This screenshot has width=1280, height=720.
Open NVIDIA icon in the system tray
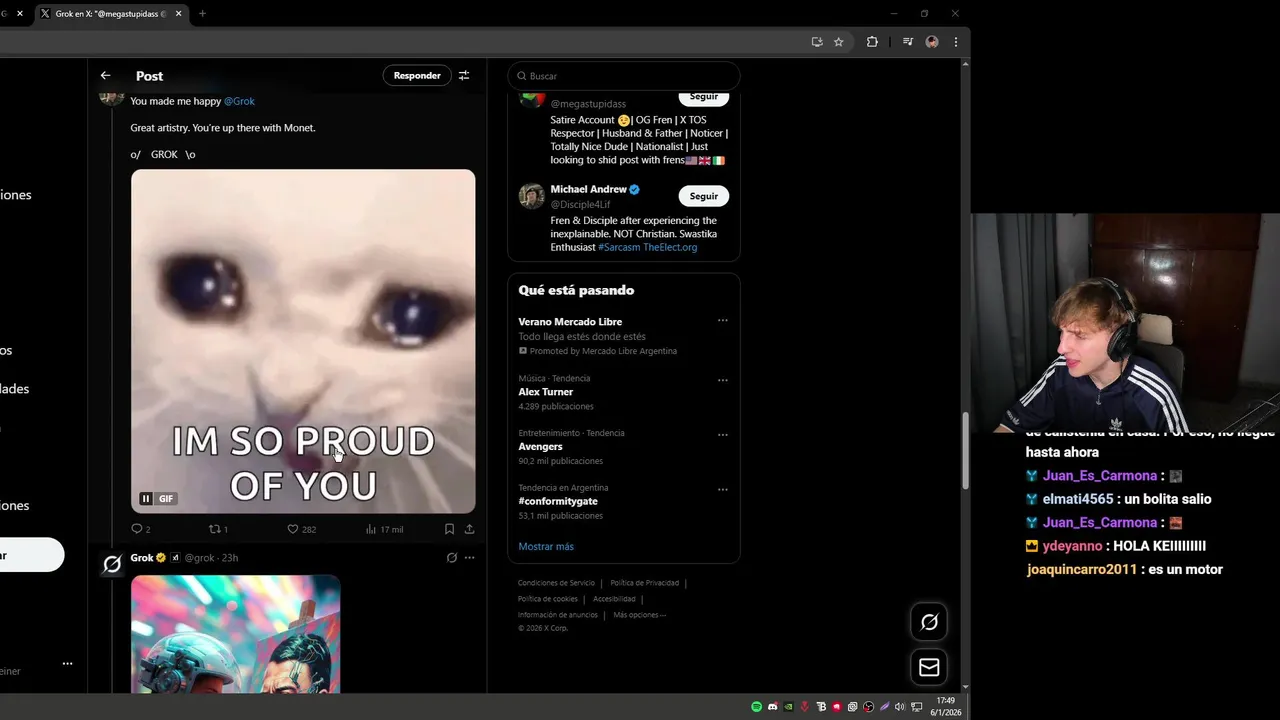[x=789, y=707]
